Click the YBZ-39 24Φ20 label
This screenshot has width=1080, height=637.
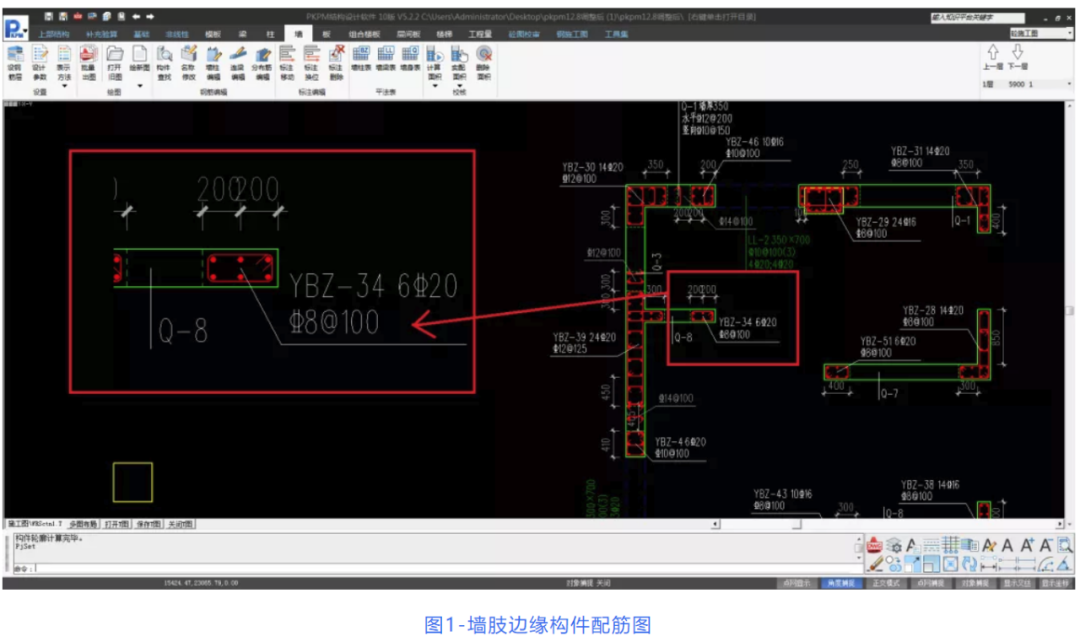coord(584,337)
